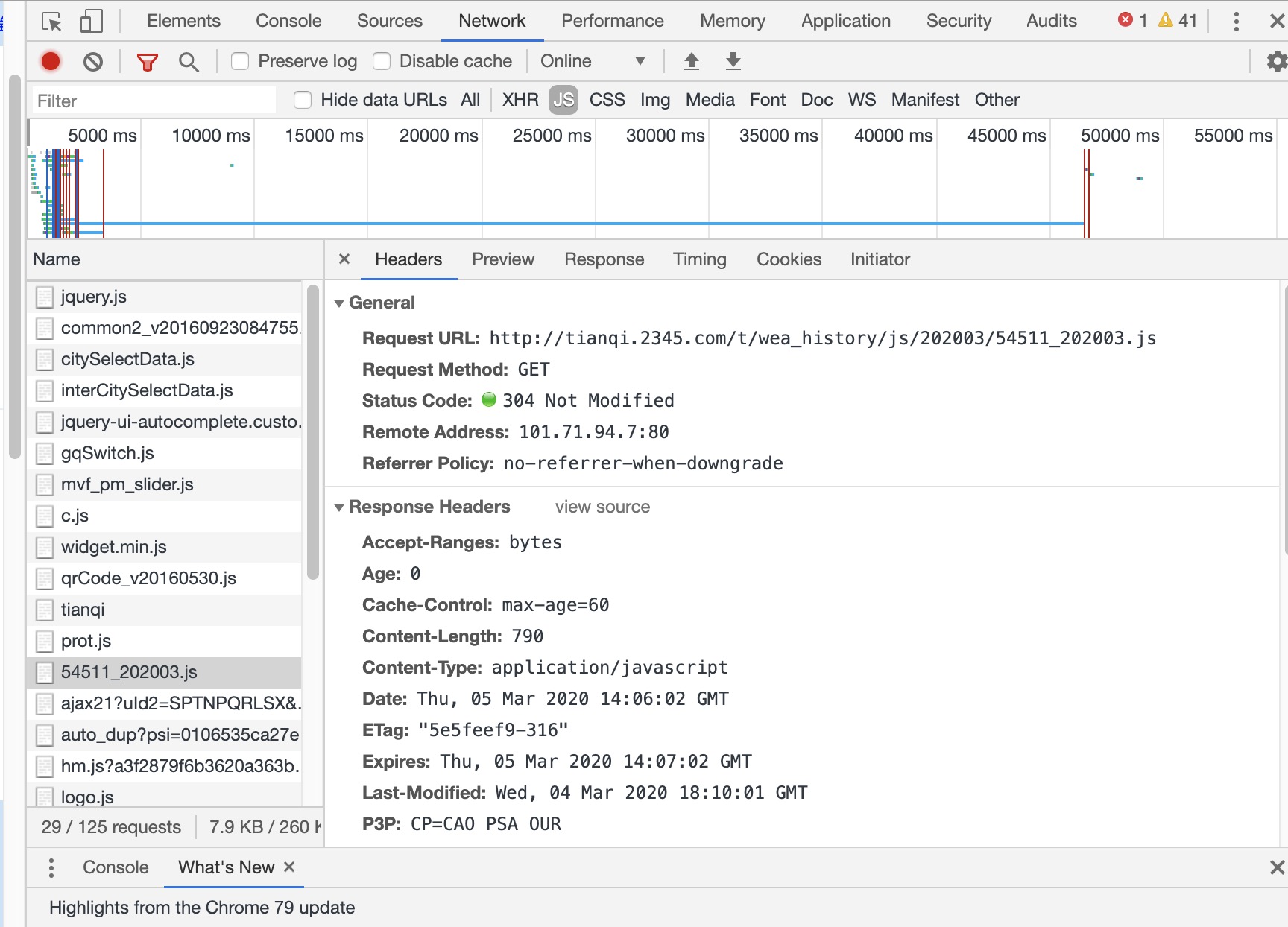Image resolution: width=1288 pixels, height=927 pixels.
Task: Select the gqSwitch.js request
Action: (165, 454)
